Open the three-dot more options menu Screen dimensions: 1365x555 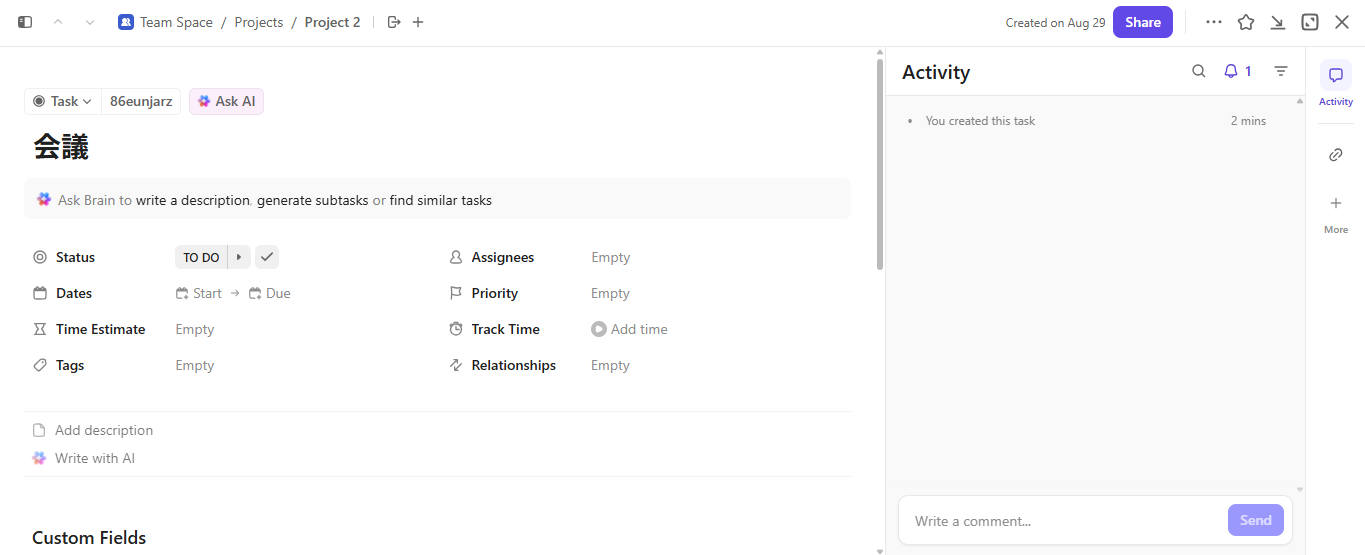[x=1214, y=22]
